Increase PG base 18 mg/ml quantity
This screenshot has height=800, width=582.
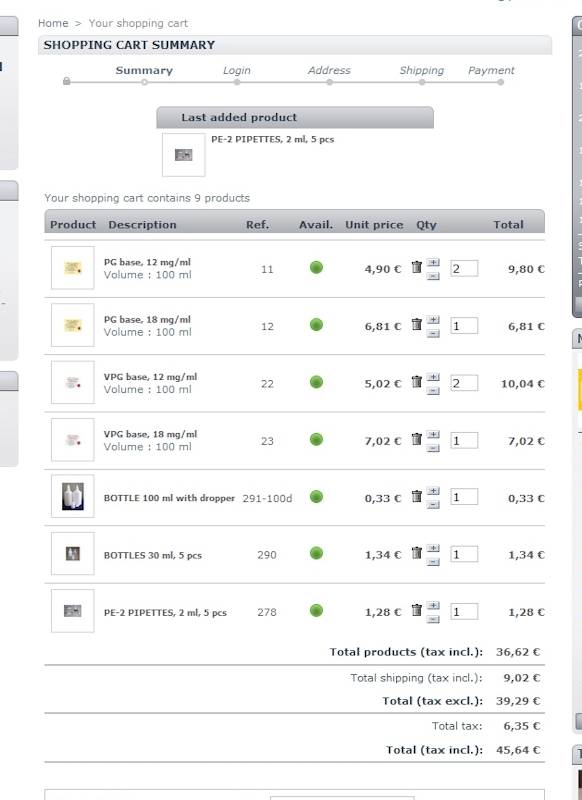(x=433, y=319)
